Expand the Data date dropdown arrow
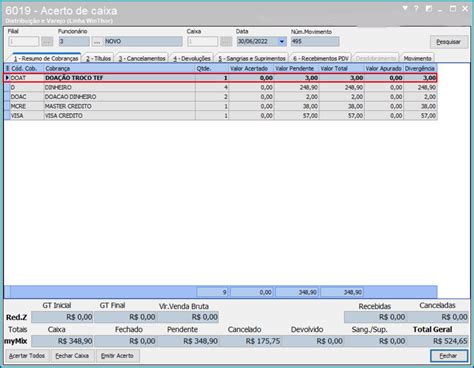Viewport: 474px width, 368px height. point(282,42)
